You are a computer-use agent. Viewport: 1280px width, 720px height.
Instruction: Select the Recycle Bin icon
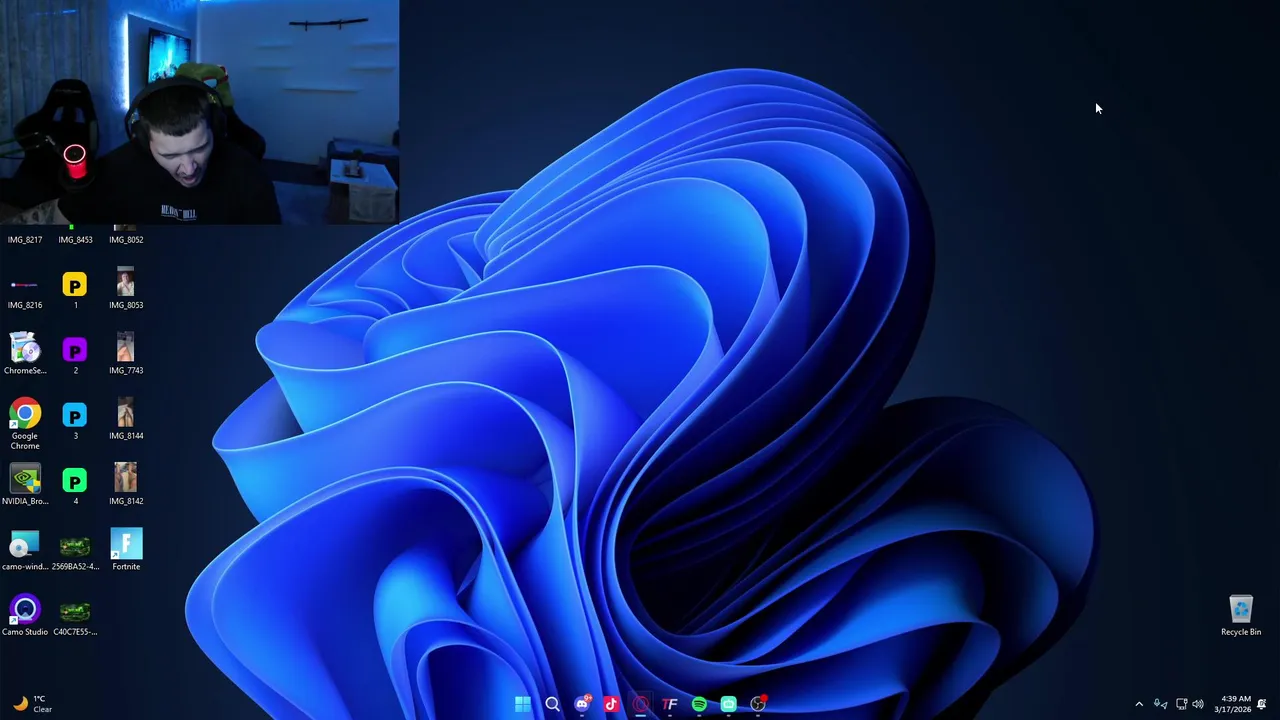coord(1241,610)
